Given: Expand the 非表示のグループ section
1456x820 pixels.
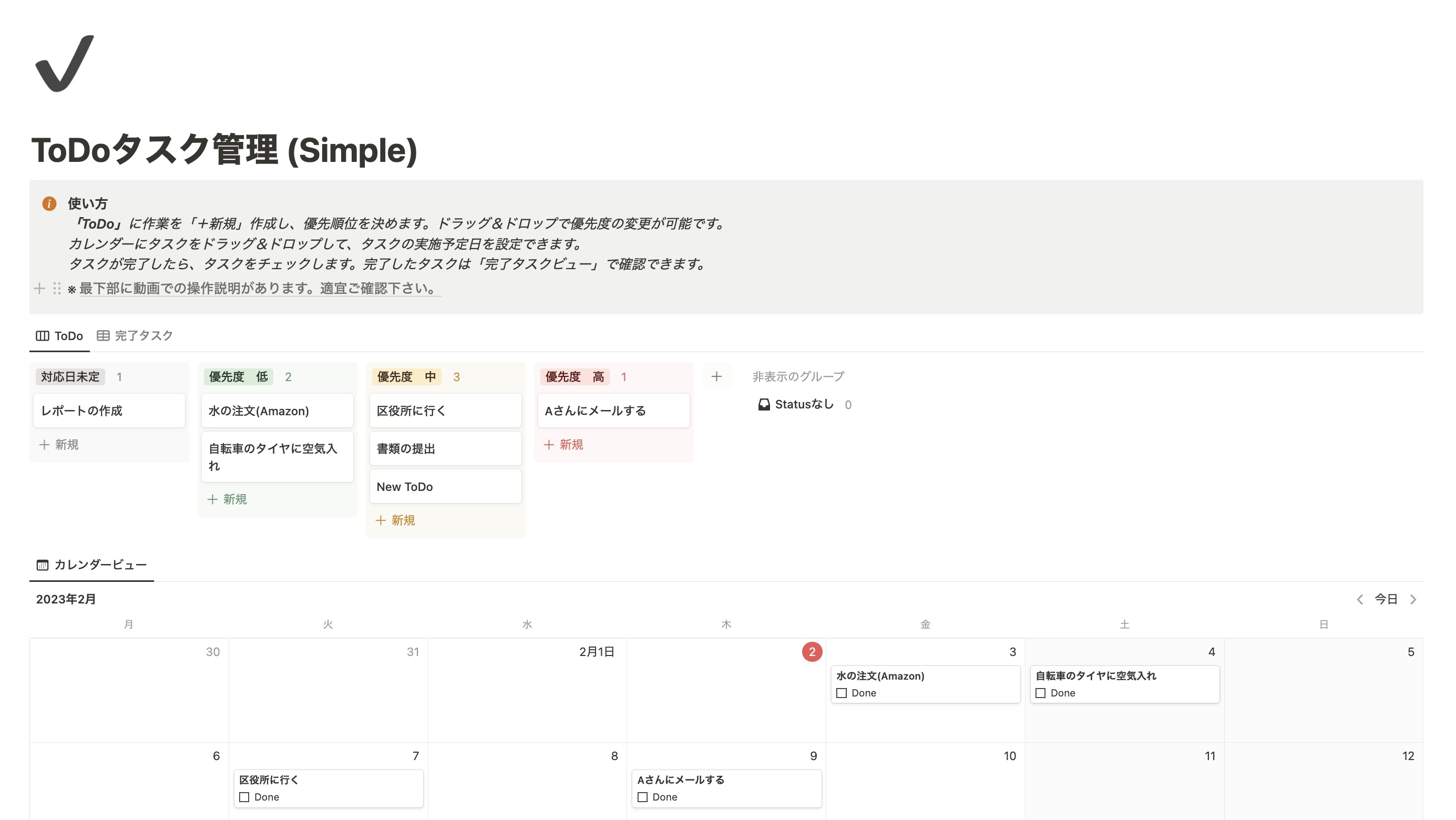Looking at the screenshot, I should (x=798, y=376).
